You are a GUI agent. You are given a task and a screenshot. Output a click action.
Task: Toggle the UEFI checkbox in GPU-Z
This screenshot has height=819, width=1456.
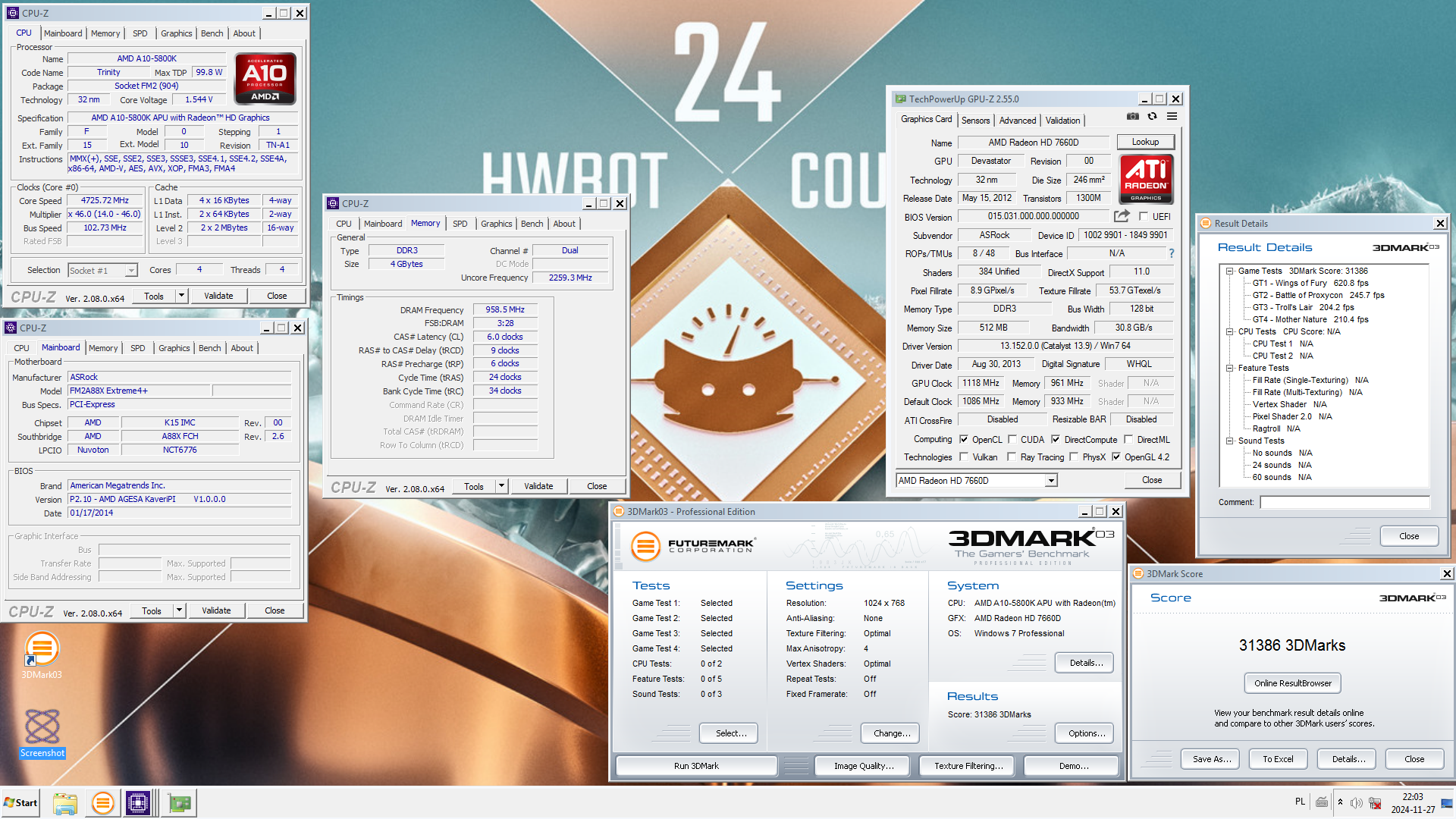(1144, 216)
